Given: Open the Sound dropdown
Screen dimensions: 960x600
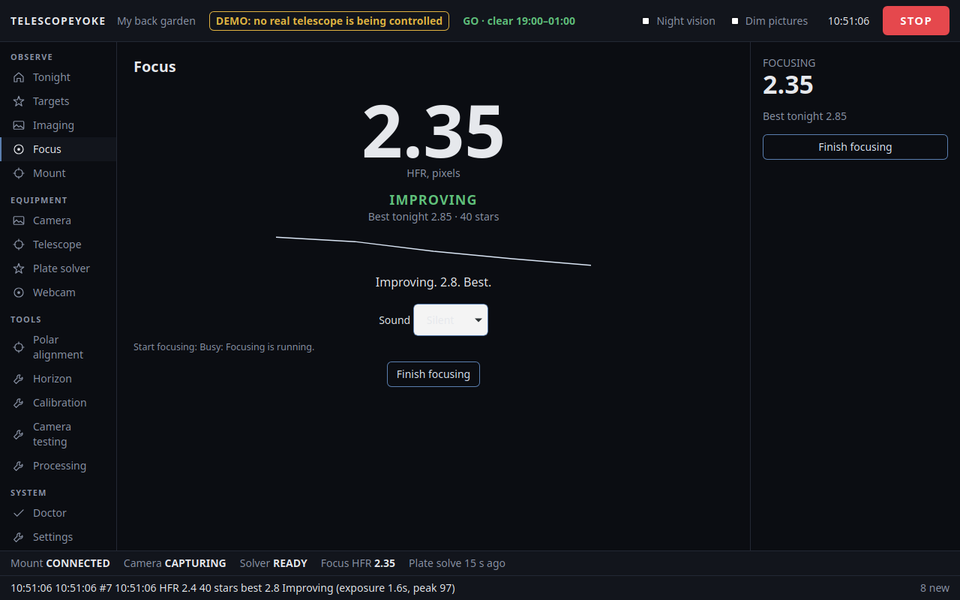Looking at the screenshot, I should click(451, 320).
